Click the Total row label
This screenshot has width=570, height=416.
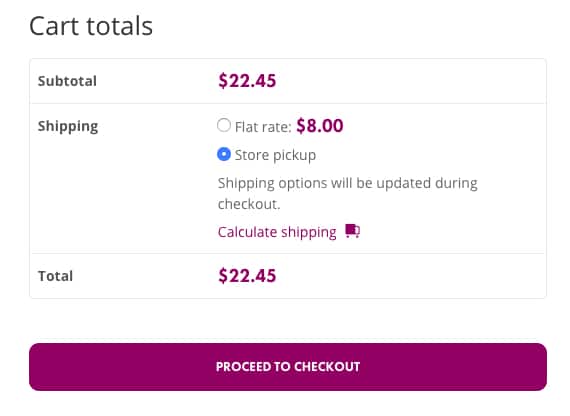[56, 276]
